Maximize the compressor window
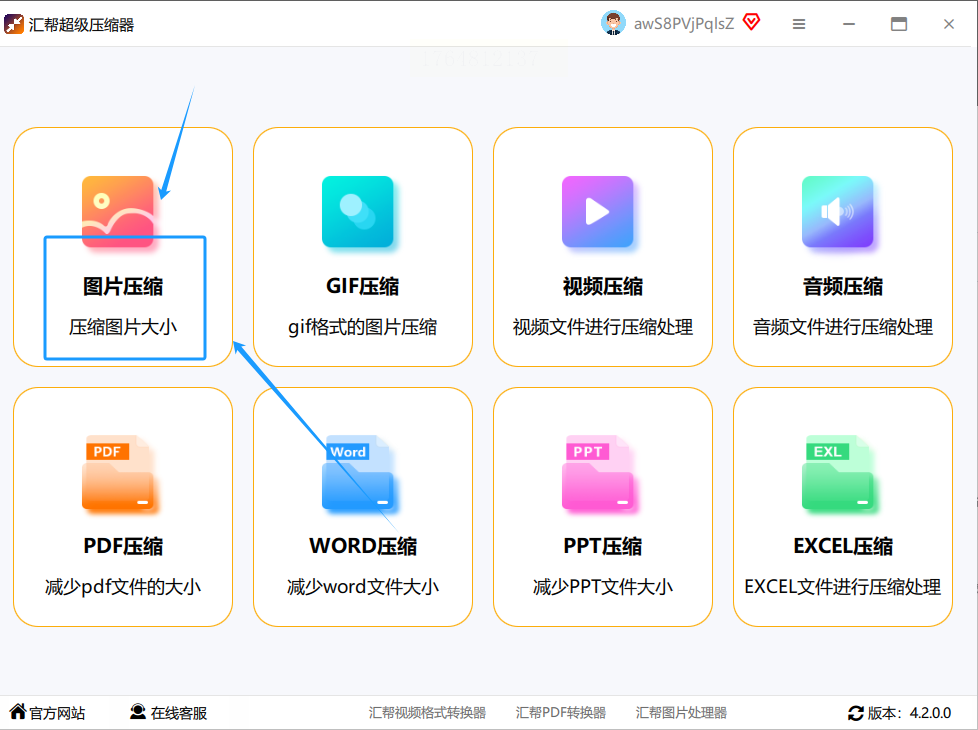The width and height of the screenshot is (978, 730). pos(899,24)
